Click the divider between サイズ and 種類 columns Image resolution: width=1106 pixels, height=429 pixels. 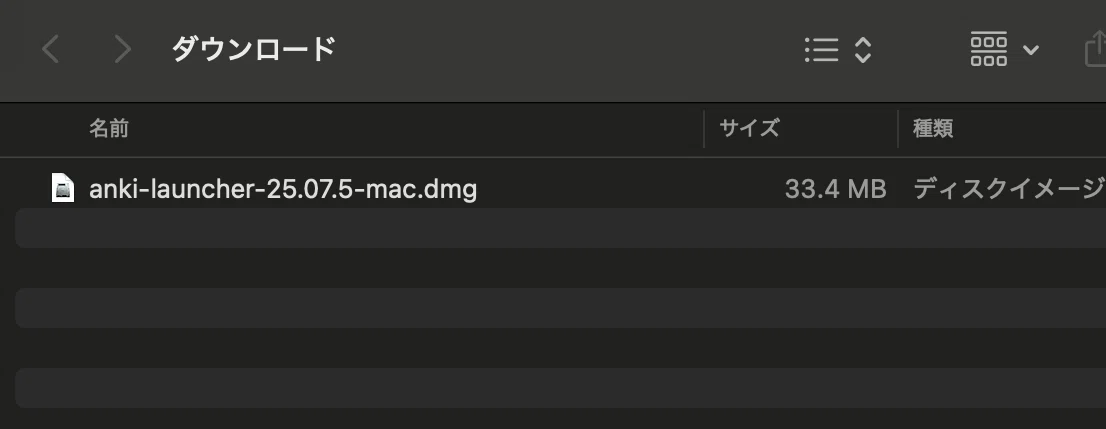coord(898,129)
